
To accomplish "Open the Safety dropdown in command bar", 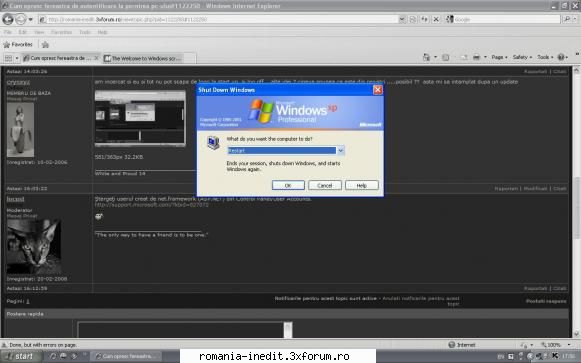I will (x=522, y=57).
